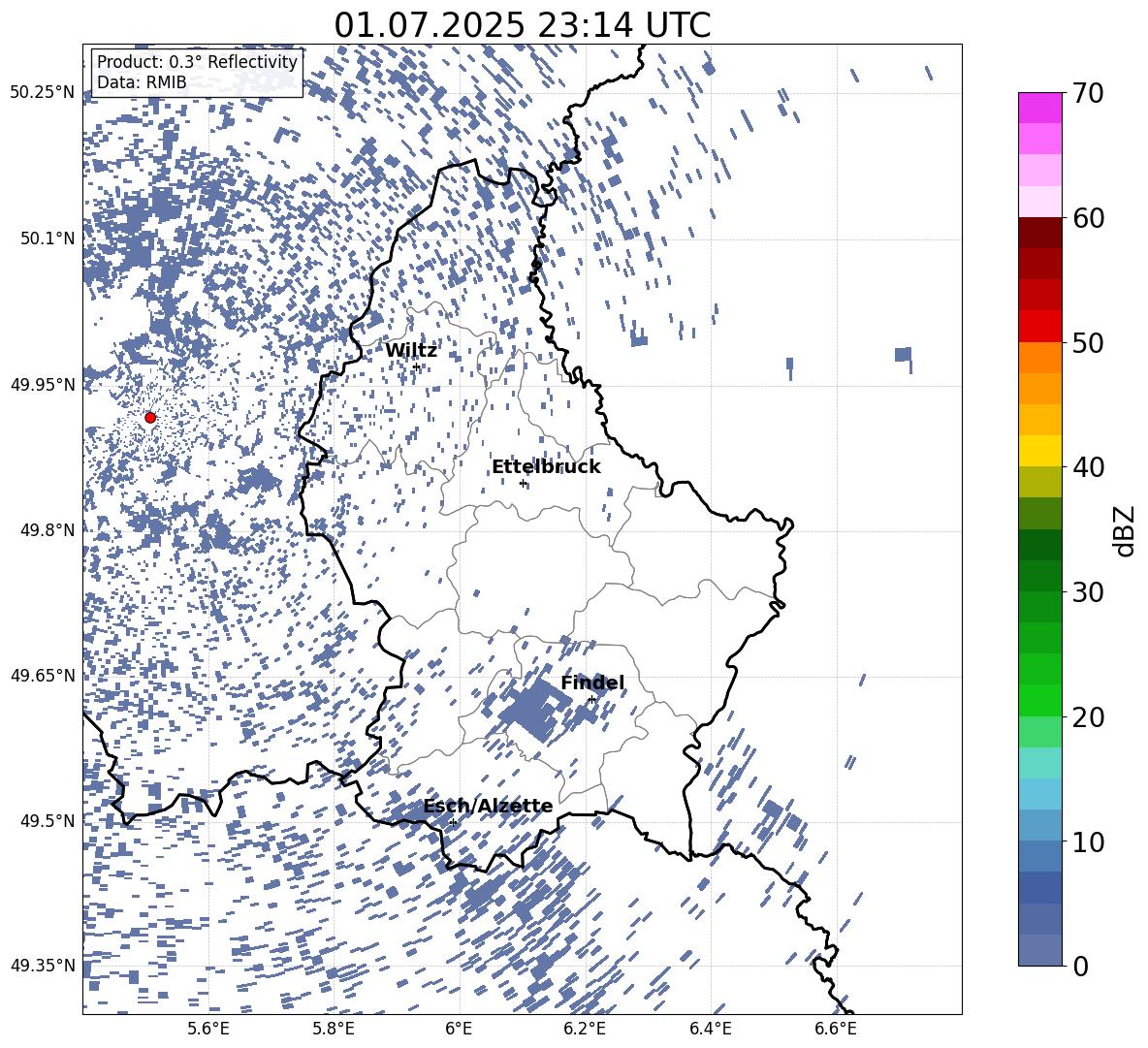1148x1048 pixels.
Task: Click the 6.4°E longitude tick label
Action: pyautogui.click(x=710, y=1029)
